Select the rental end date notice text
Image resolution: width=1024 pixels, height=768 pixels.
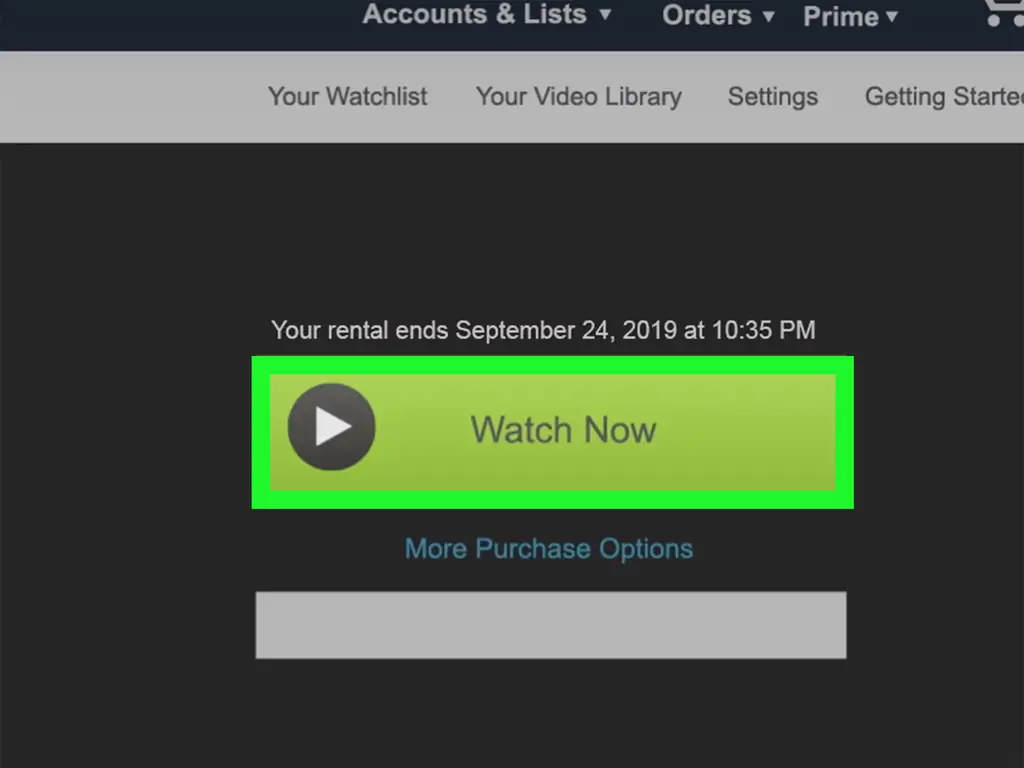tap(543, 330)
